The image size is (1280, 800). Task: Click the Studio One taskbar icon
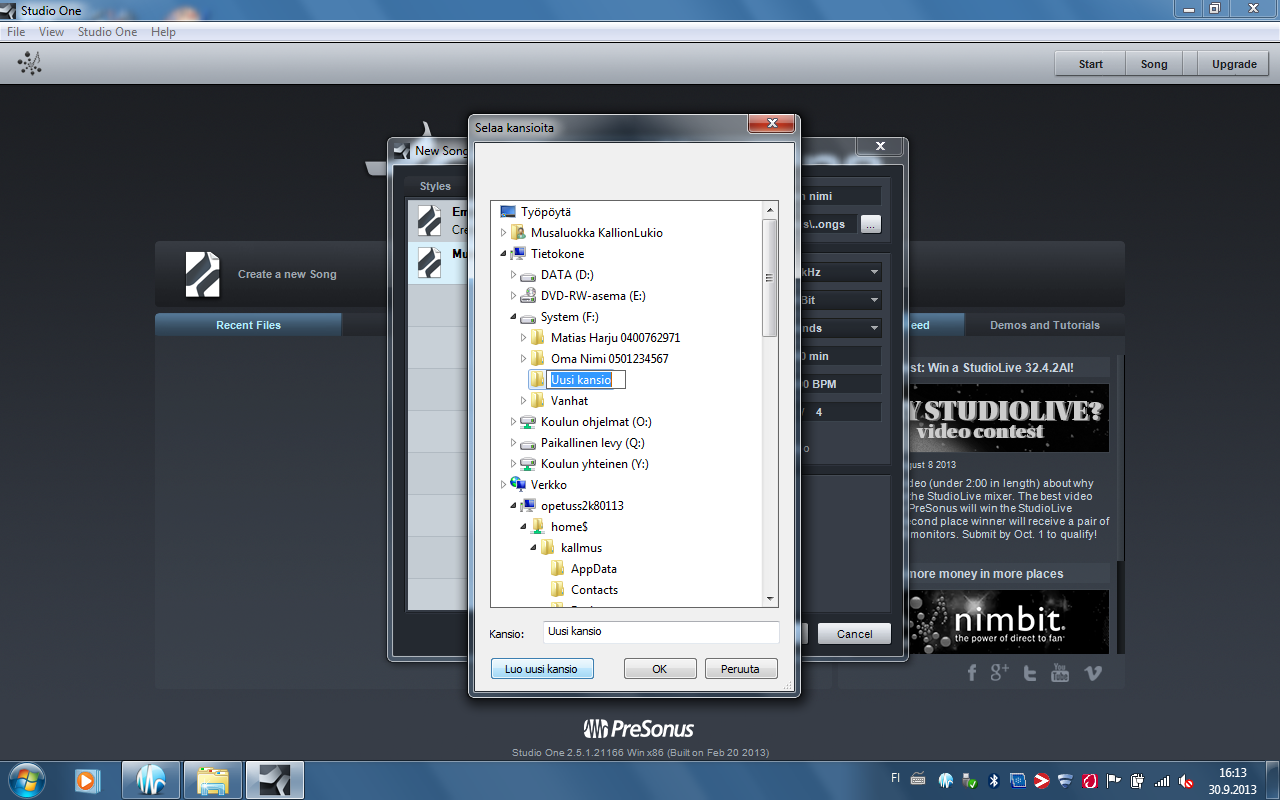(275, 780)
